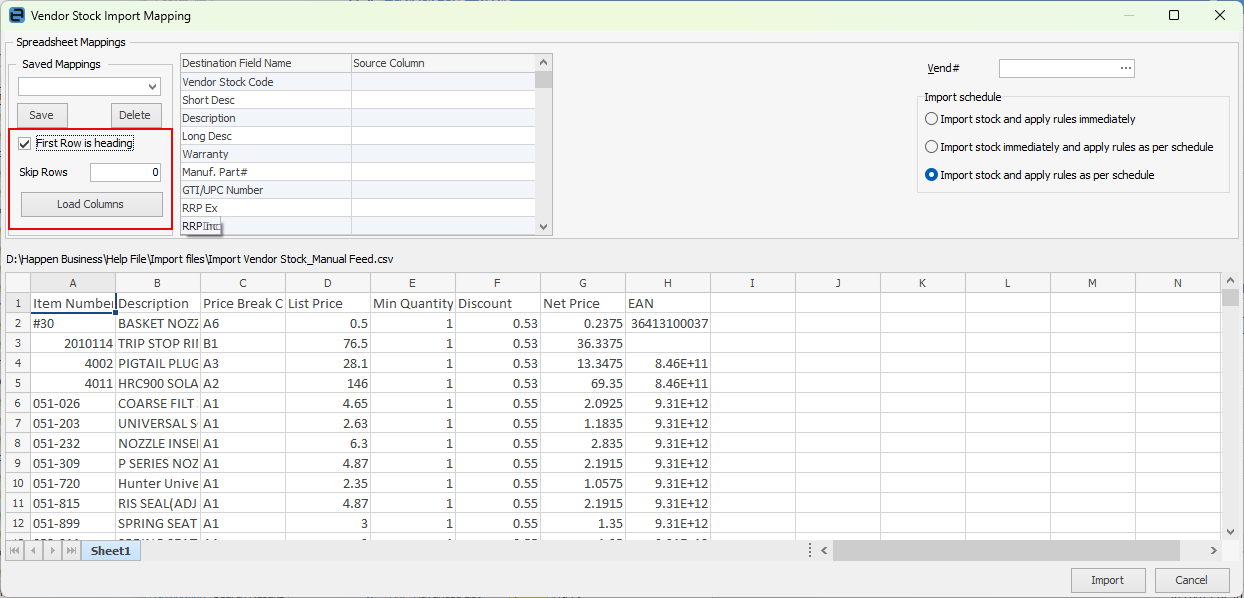The image size is (1244, 598).
Task: Click the sheet tab bar splitter dots
Action: pos(810,550)
